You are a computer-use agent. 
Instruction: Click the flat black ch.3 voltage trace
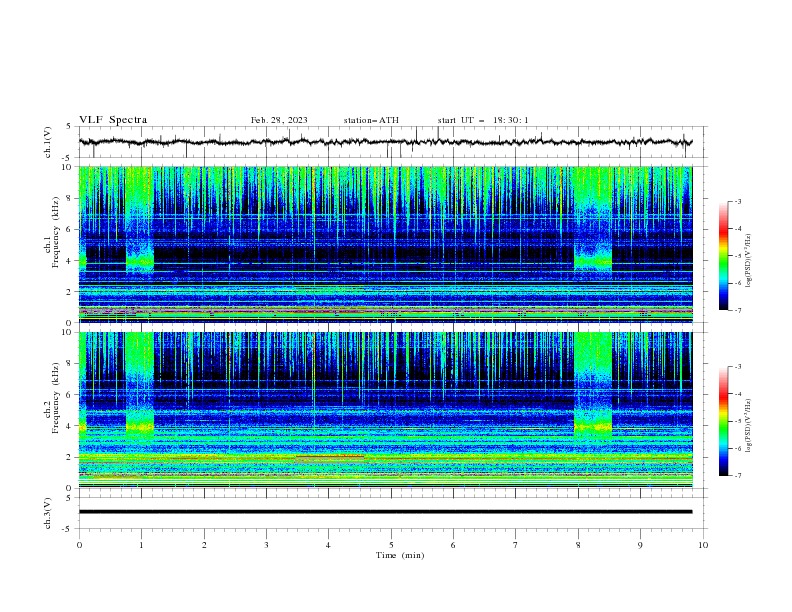click(385, 512)
